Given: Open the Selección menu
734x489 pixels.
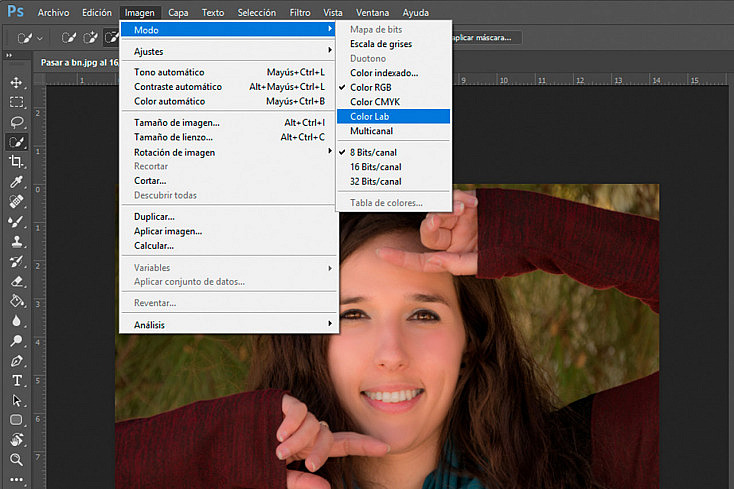Looking at the screenshot, I should [x=257, y=13].
